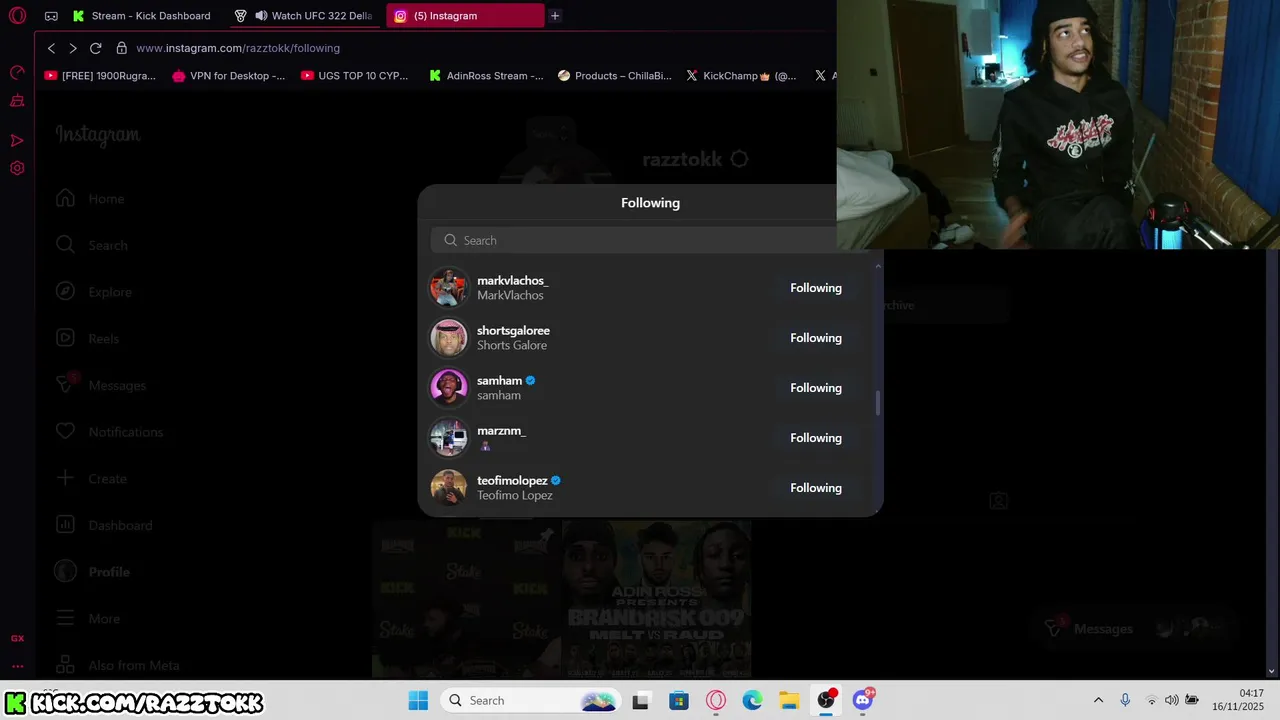Screen dimensions: 1280x720
Task: Open the Opera workspaces icon beside tabs
Action: click(x=51, y=16)
